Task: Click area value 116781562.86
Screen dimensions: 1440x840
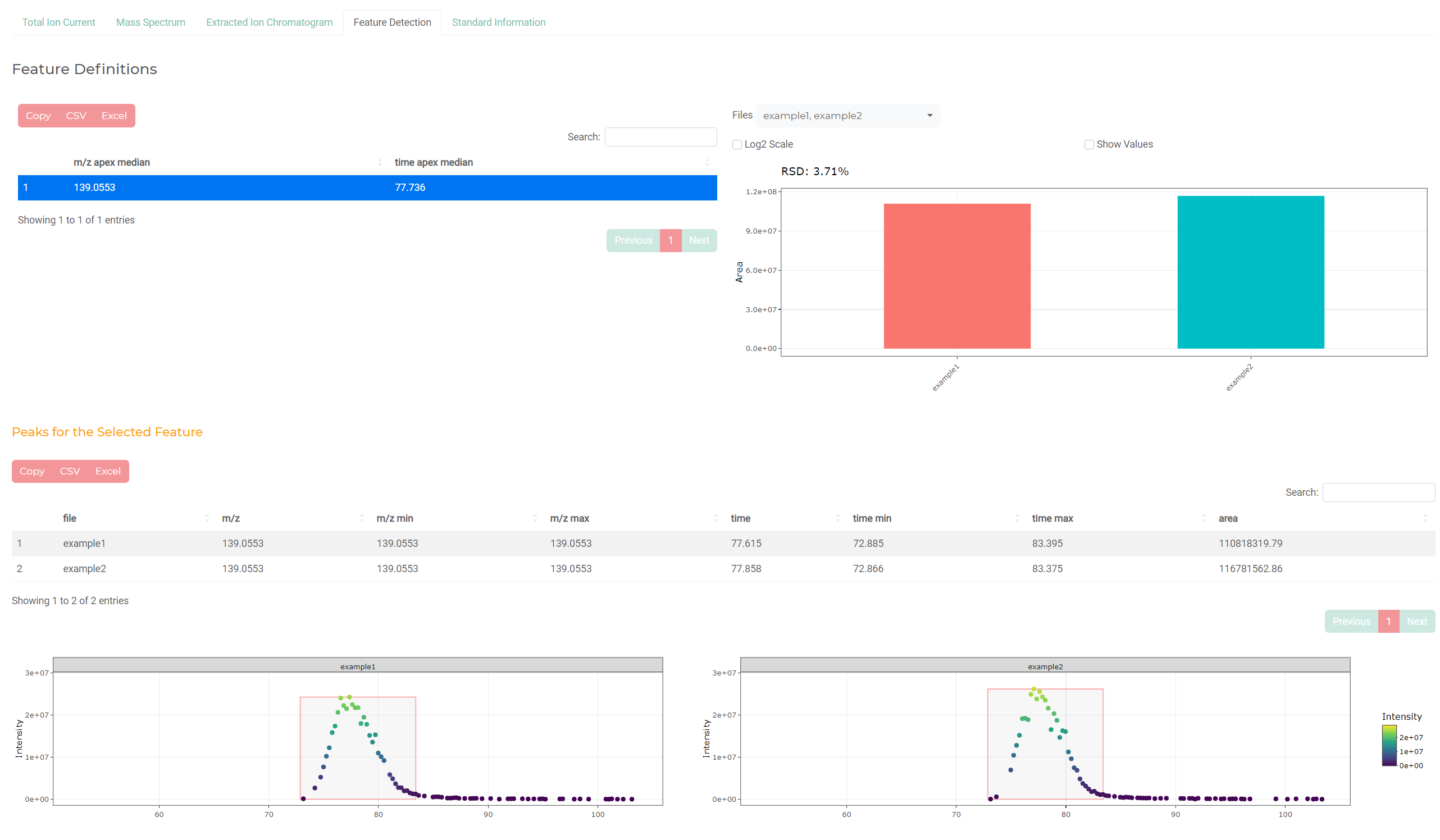Action: coord(1250,569)
